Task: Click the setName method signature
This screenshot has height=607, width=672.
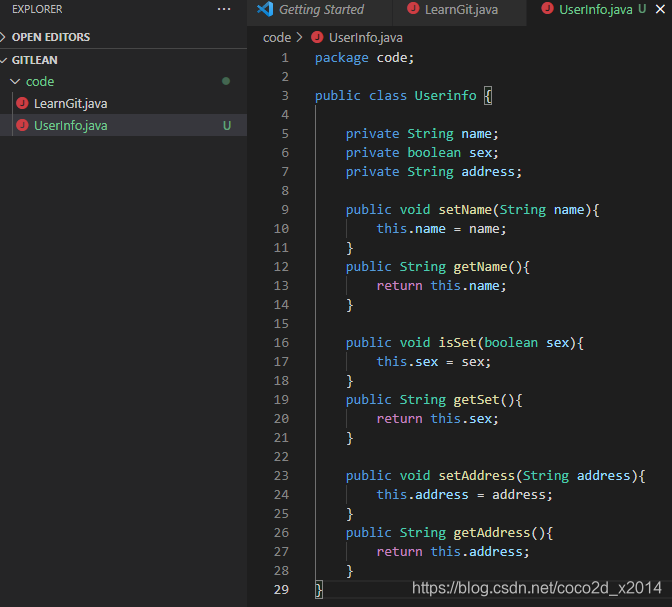Action: click(x=472, y=210)
